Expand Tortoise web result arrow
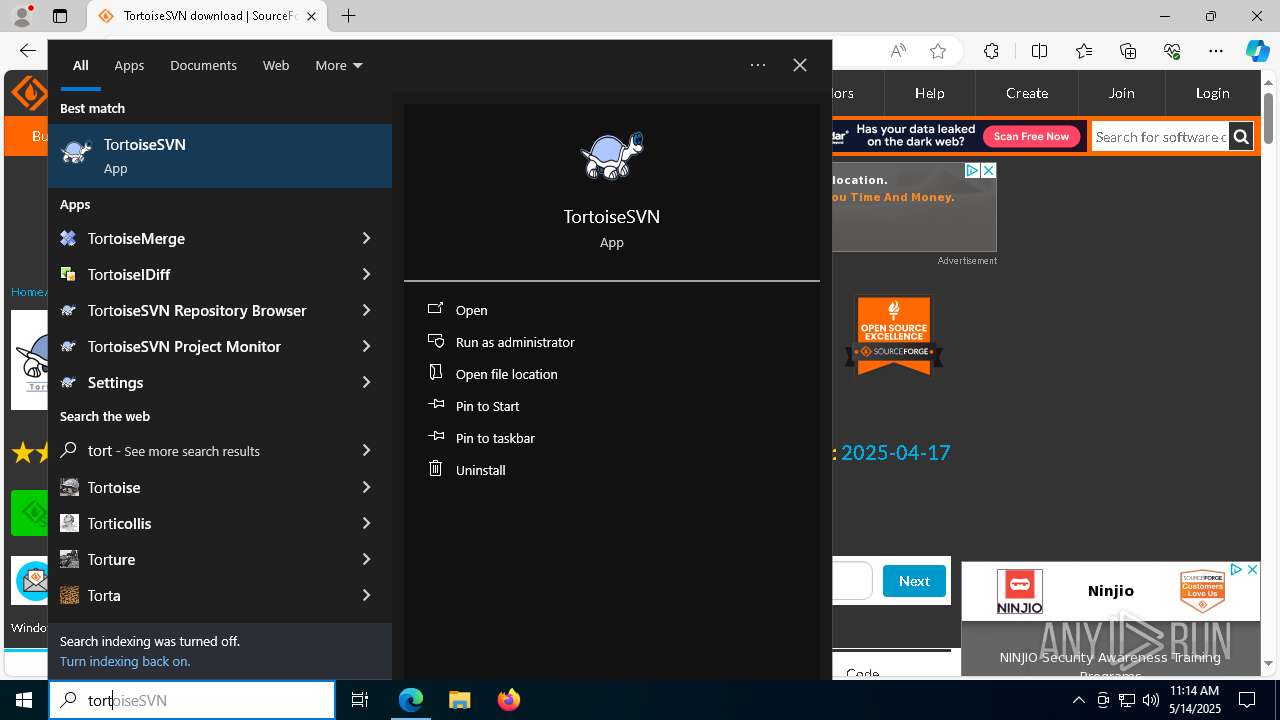Screen dimensions: 1280x720 [366, 487]
